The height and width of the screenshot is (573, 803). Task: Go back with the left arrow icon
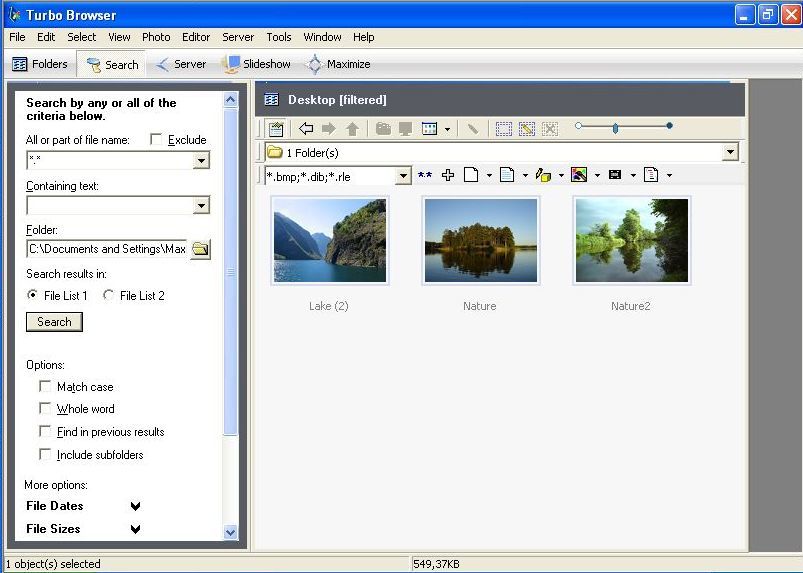(x=306, y=129)
